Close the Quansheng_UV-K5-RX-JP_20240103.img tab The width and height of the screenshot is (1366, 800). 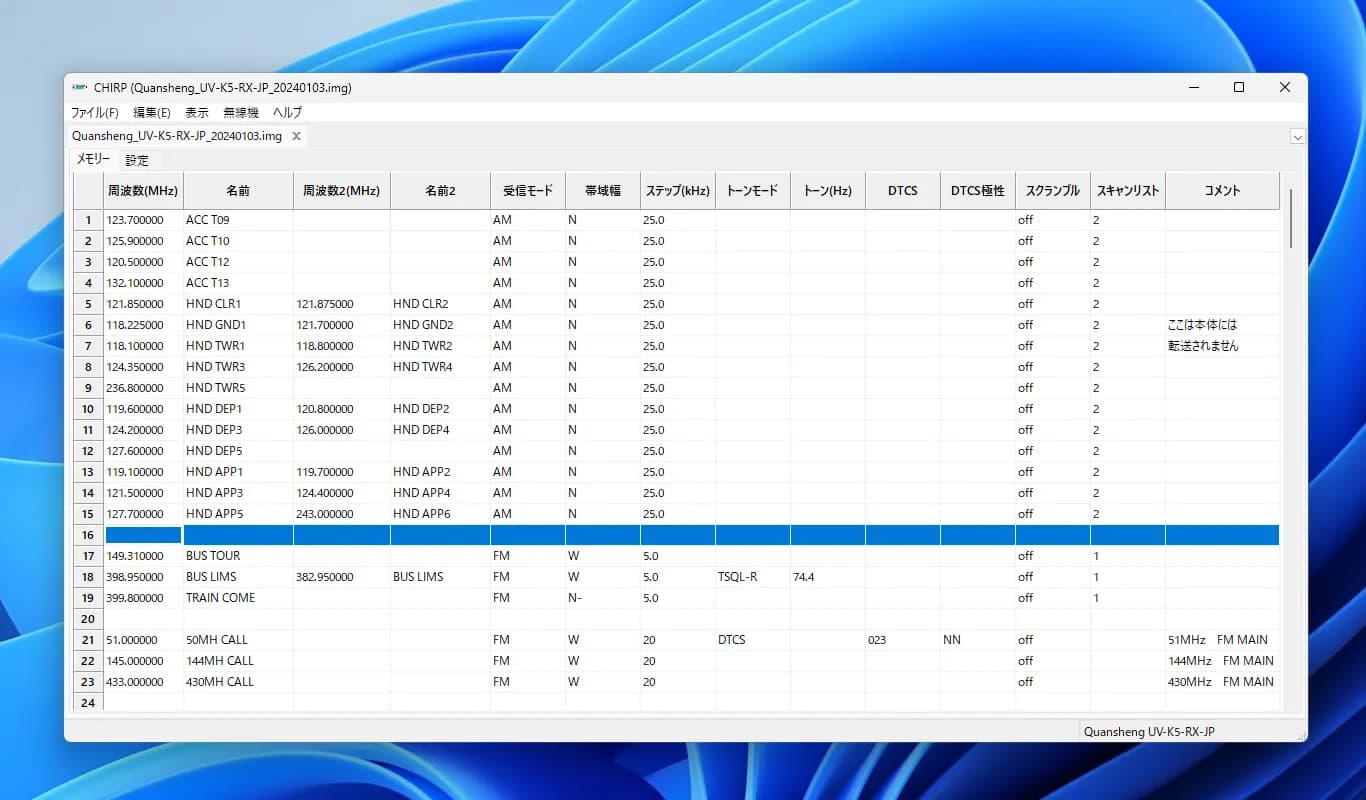pyautogui.click(x=296, y=136)
